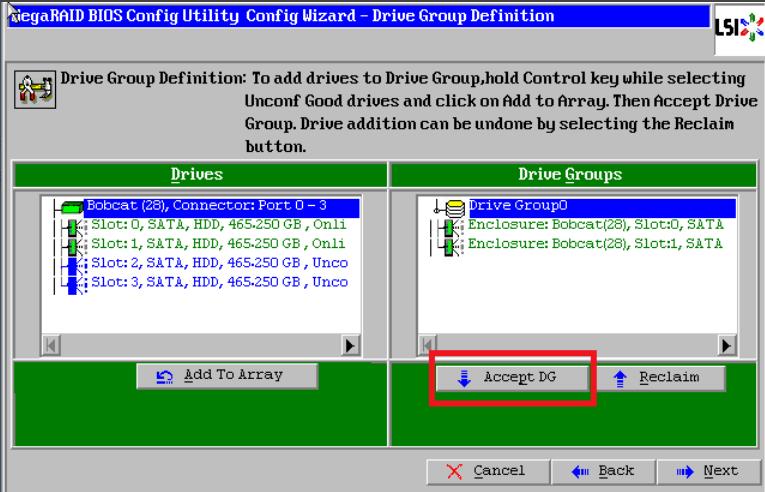Click the Add To Array button
The image size is (765, 492).
[x=227, y=376]
